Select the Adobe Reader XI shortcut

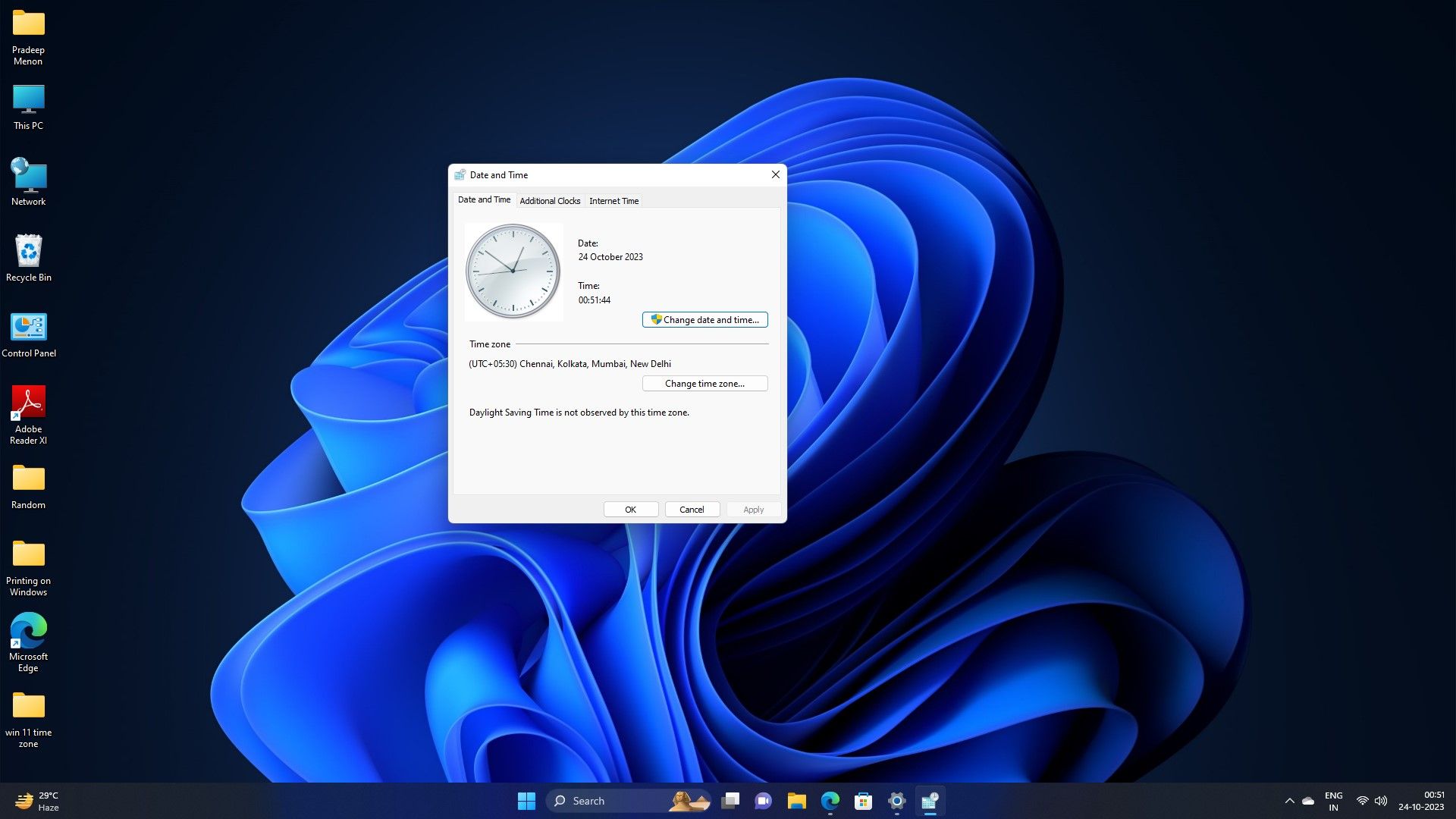click(28, 415)
